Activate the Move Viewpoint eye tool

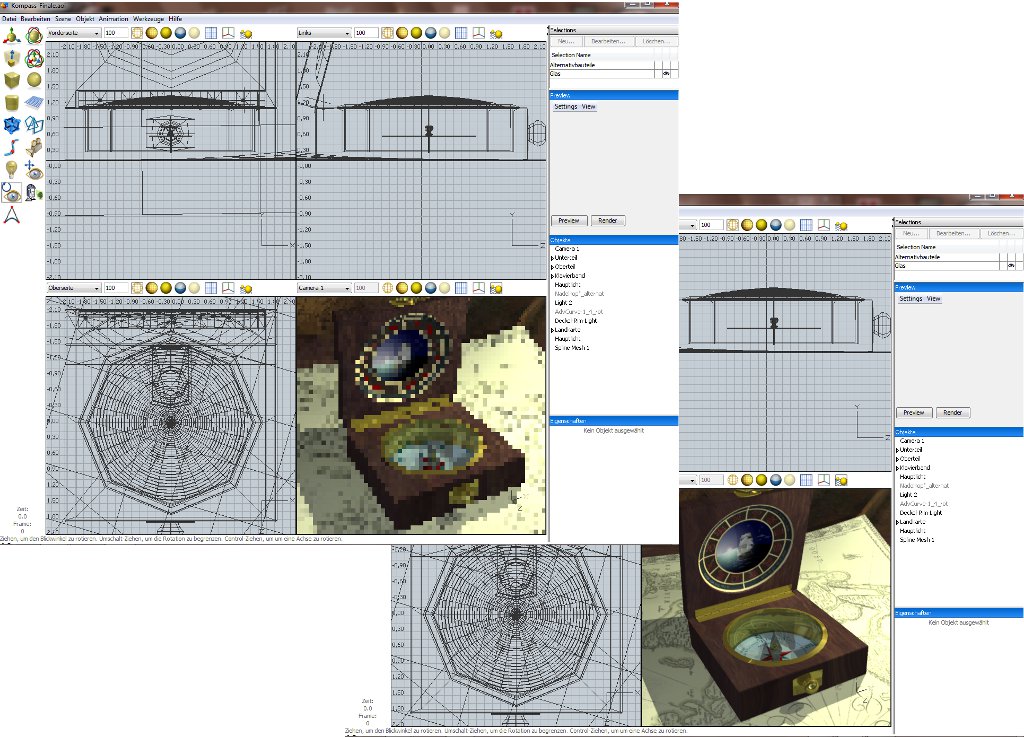(x=34, y=170)
